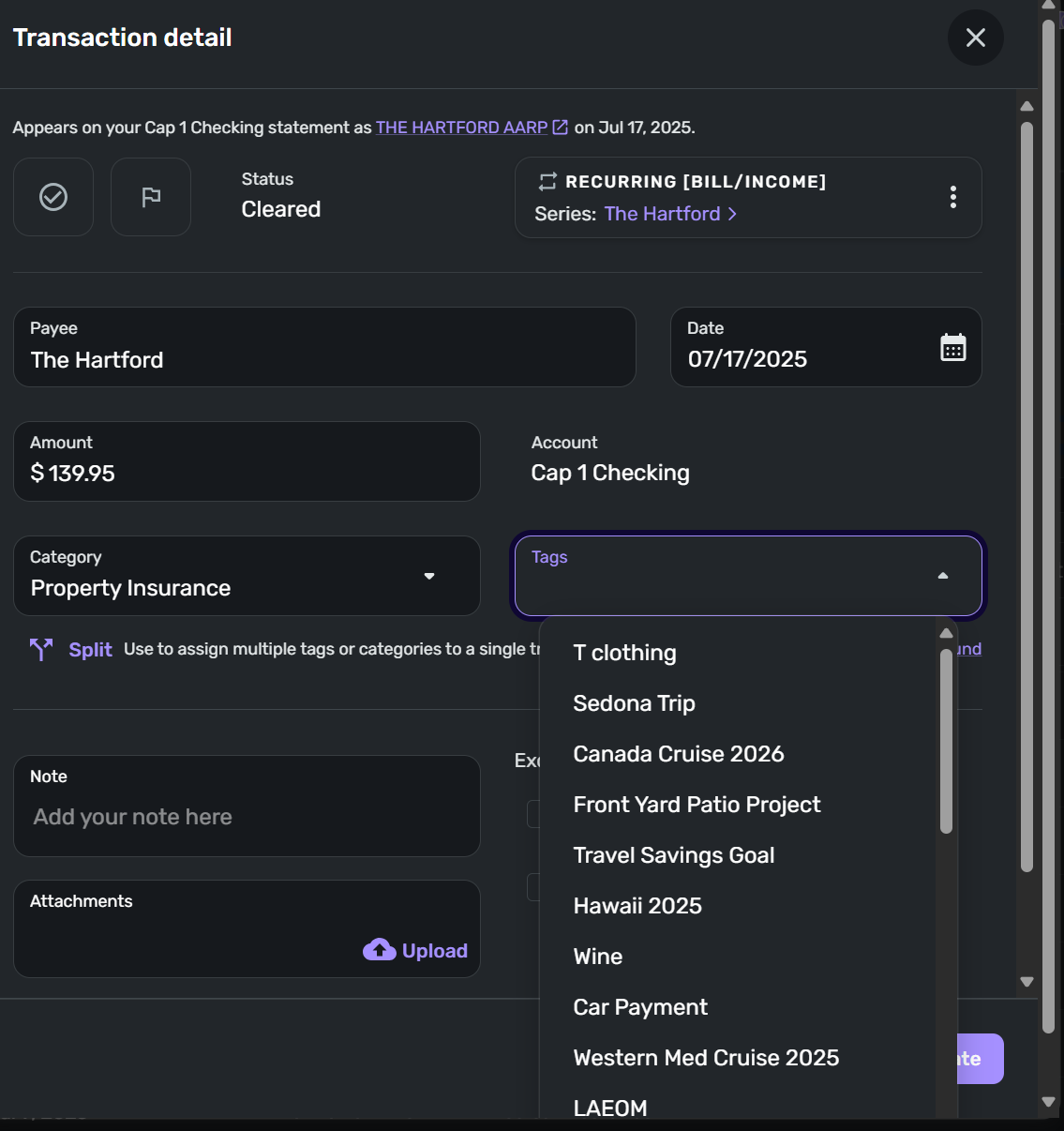The width and height of the screenshot is (1064, 1131).
Task: Open the recurring series three-dot menu
Action: click(952, 197)
